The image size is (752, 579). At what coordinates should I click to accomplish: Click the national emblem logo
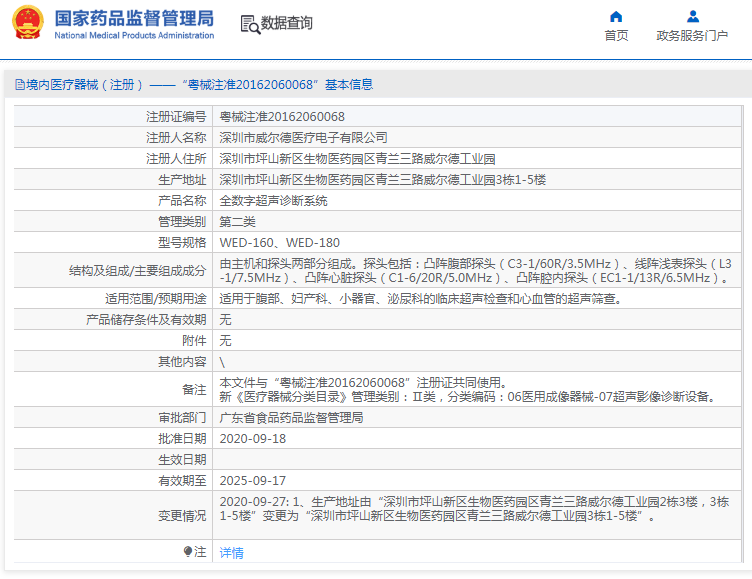point(27,22)
